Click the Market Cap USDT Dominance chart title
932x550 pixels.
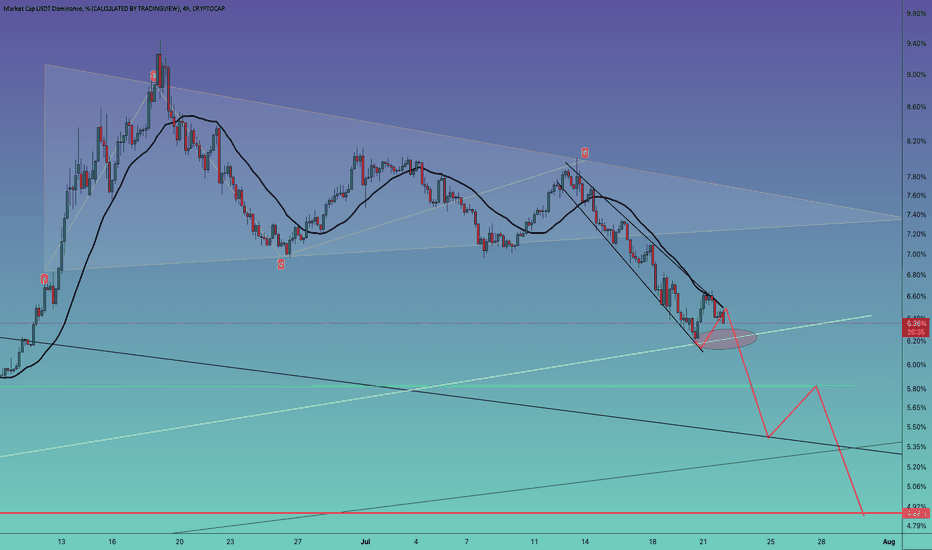point(114,8)
